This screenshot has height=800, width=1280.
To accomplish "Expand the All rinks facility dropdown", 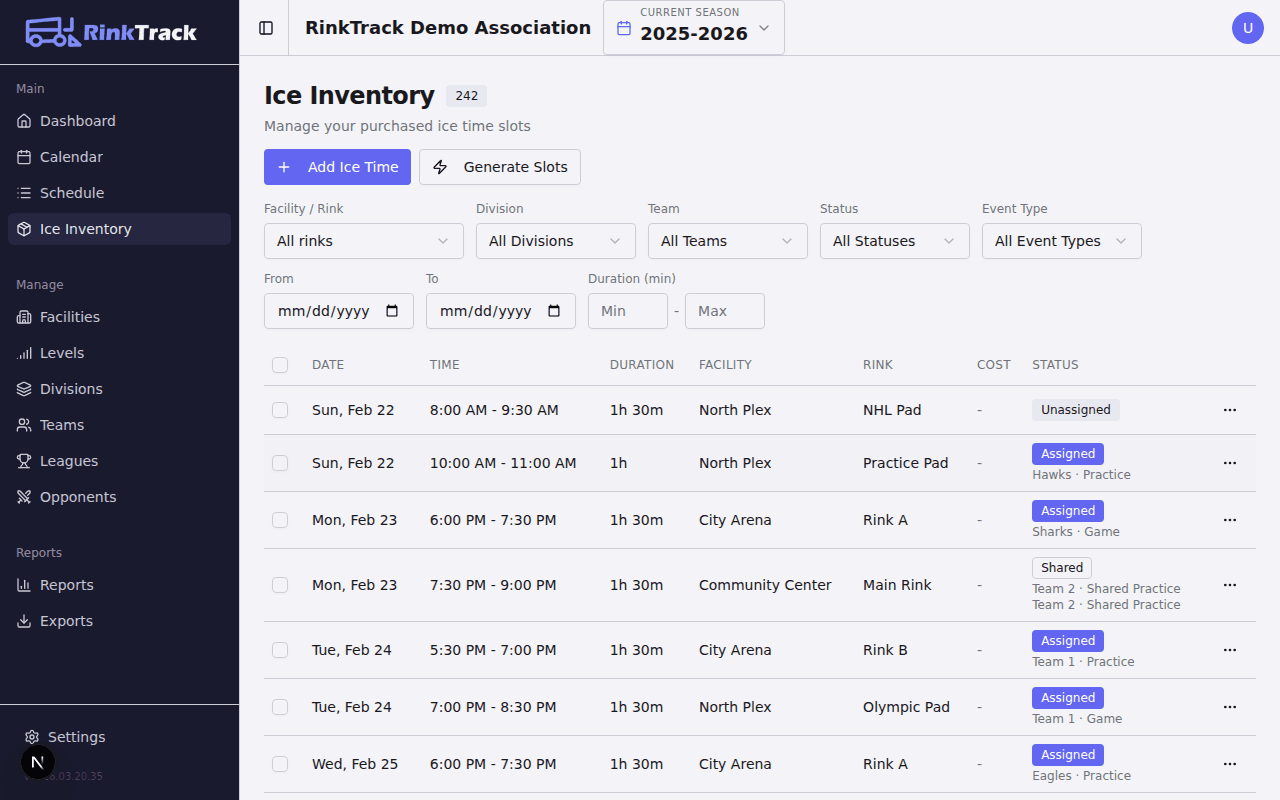I will (x=363, y=241).
